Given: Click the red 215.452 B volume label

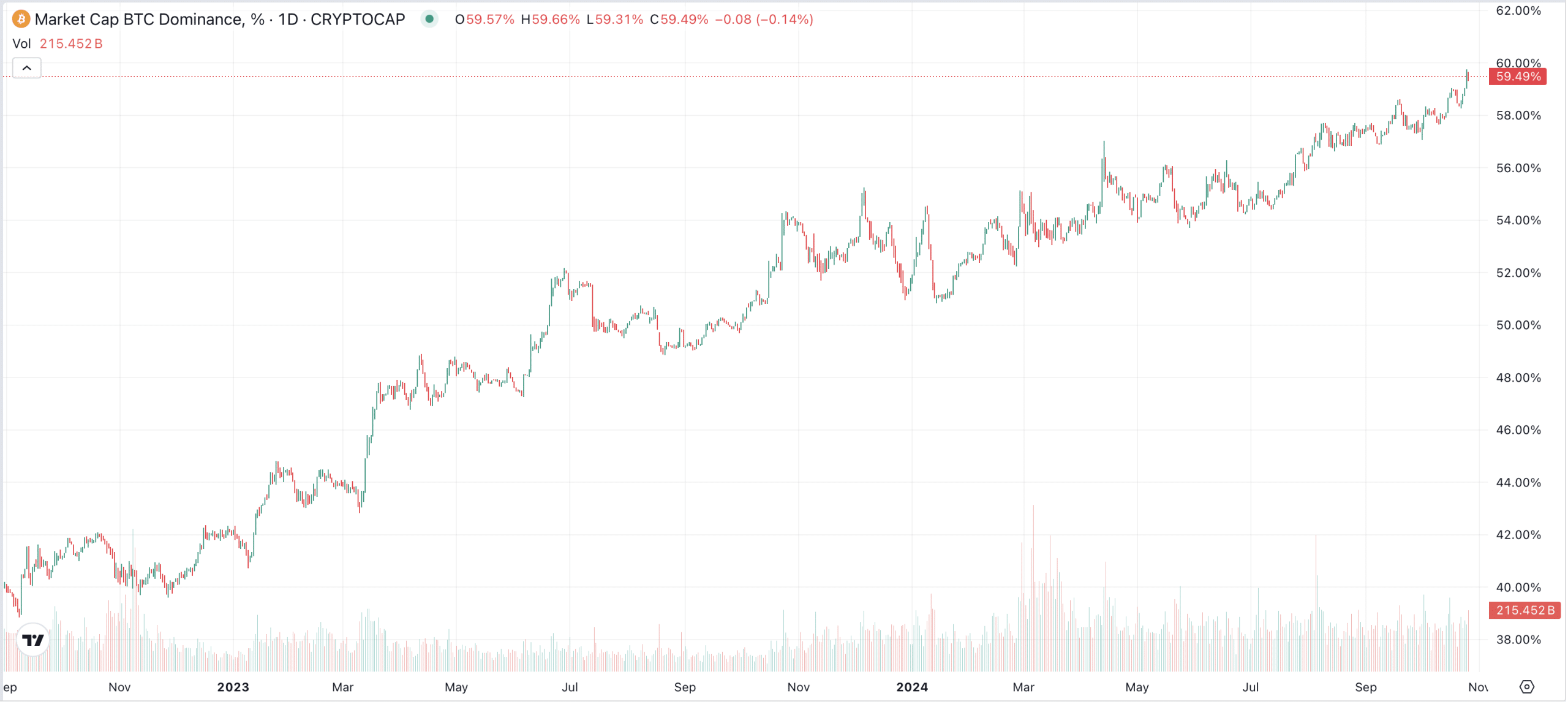Looking at the screenshot, I should click(x=1525, y=610).
